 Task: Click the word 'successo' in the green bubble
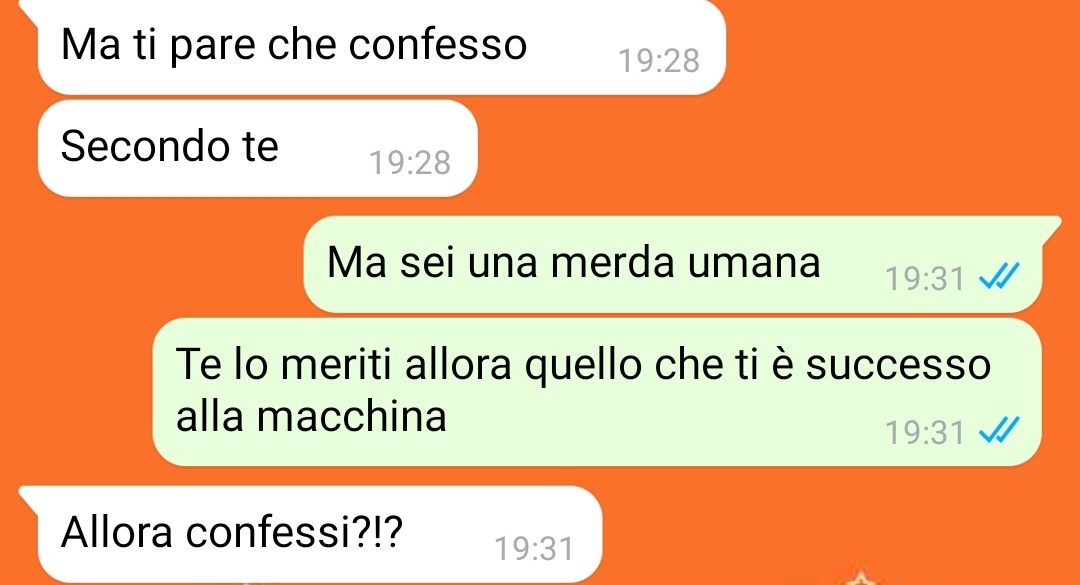(x=898, y=365)
